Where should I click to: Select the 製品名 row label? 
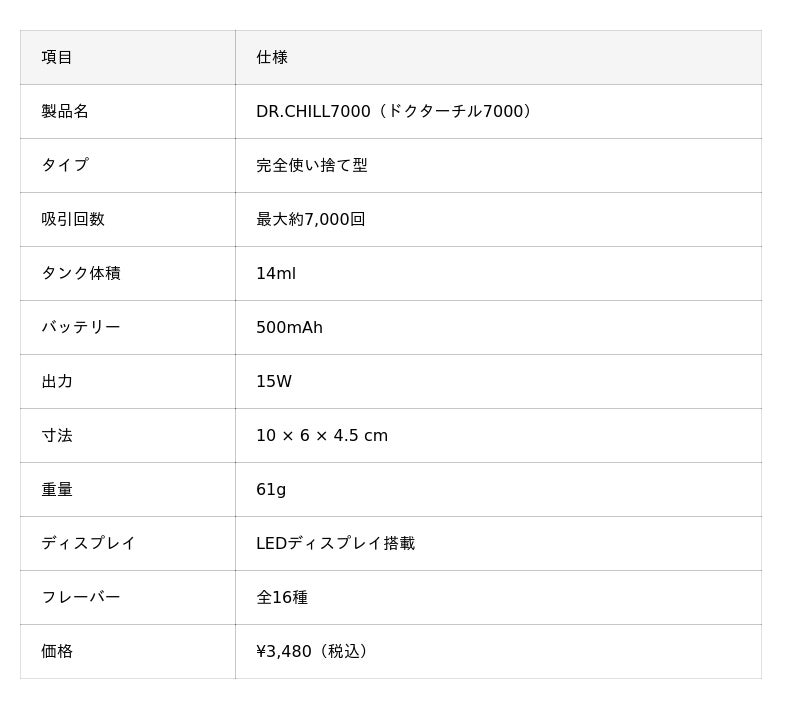(128, 111)
